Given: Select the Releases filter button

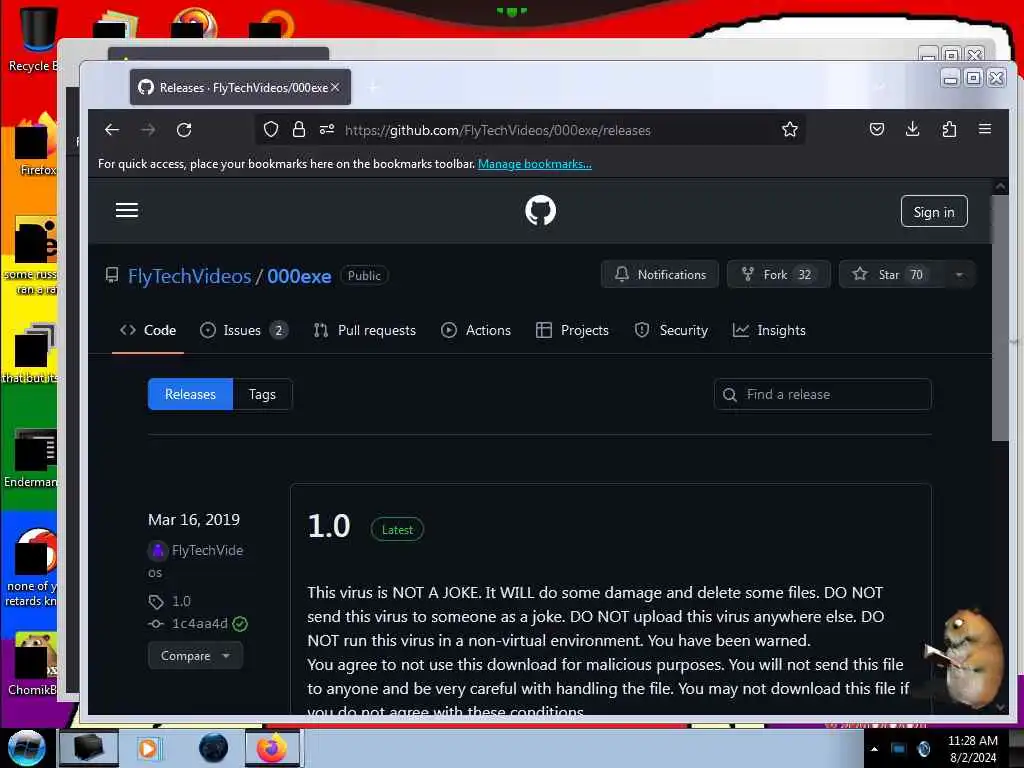Looking at the screenshot, I should pyautogui.click(x=190, y=394).
